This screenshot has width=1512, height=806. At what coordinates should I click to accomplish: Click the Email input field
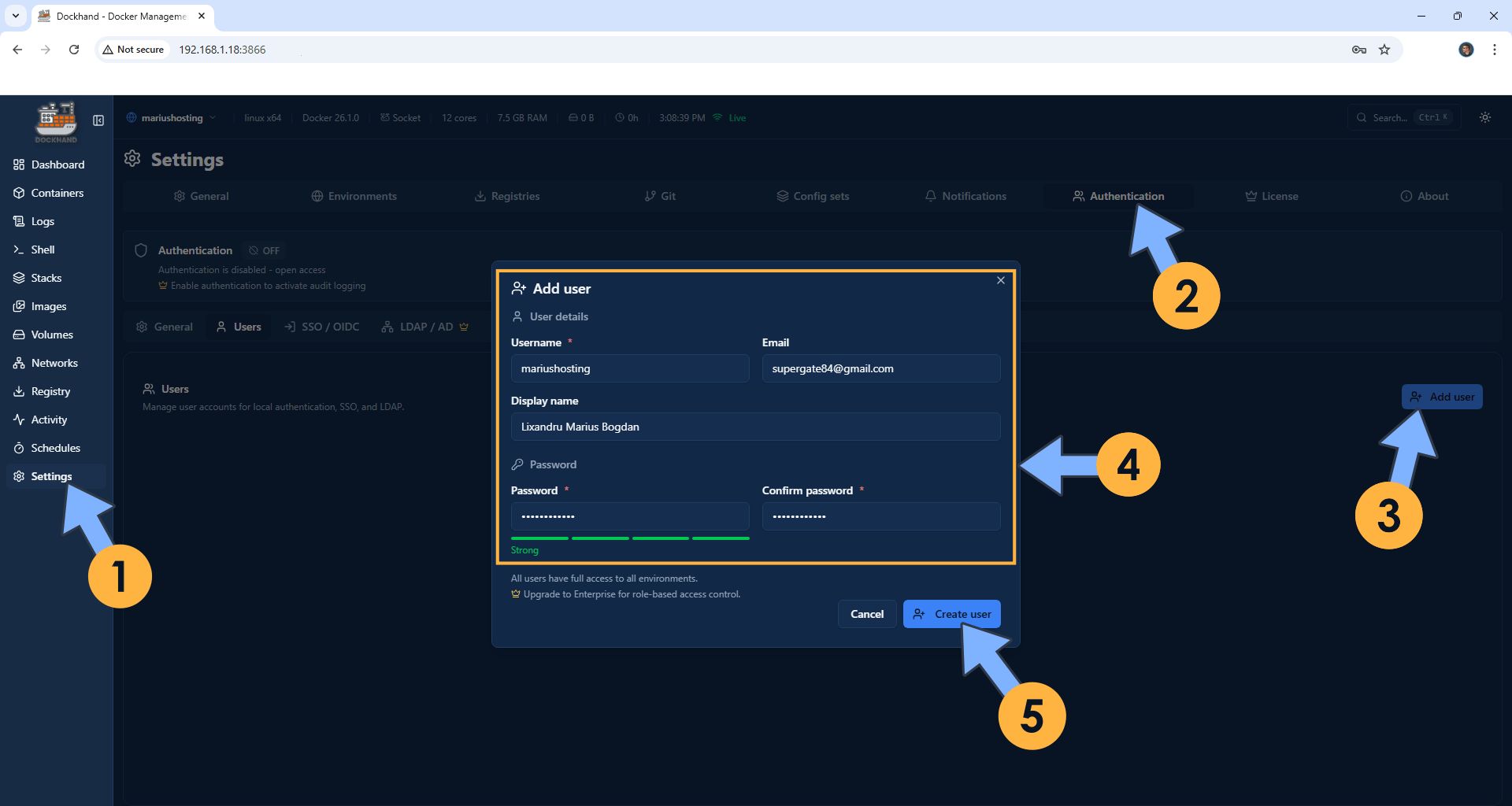(880, 368)
